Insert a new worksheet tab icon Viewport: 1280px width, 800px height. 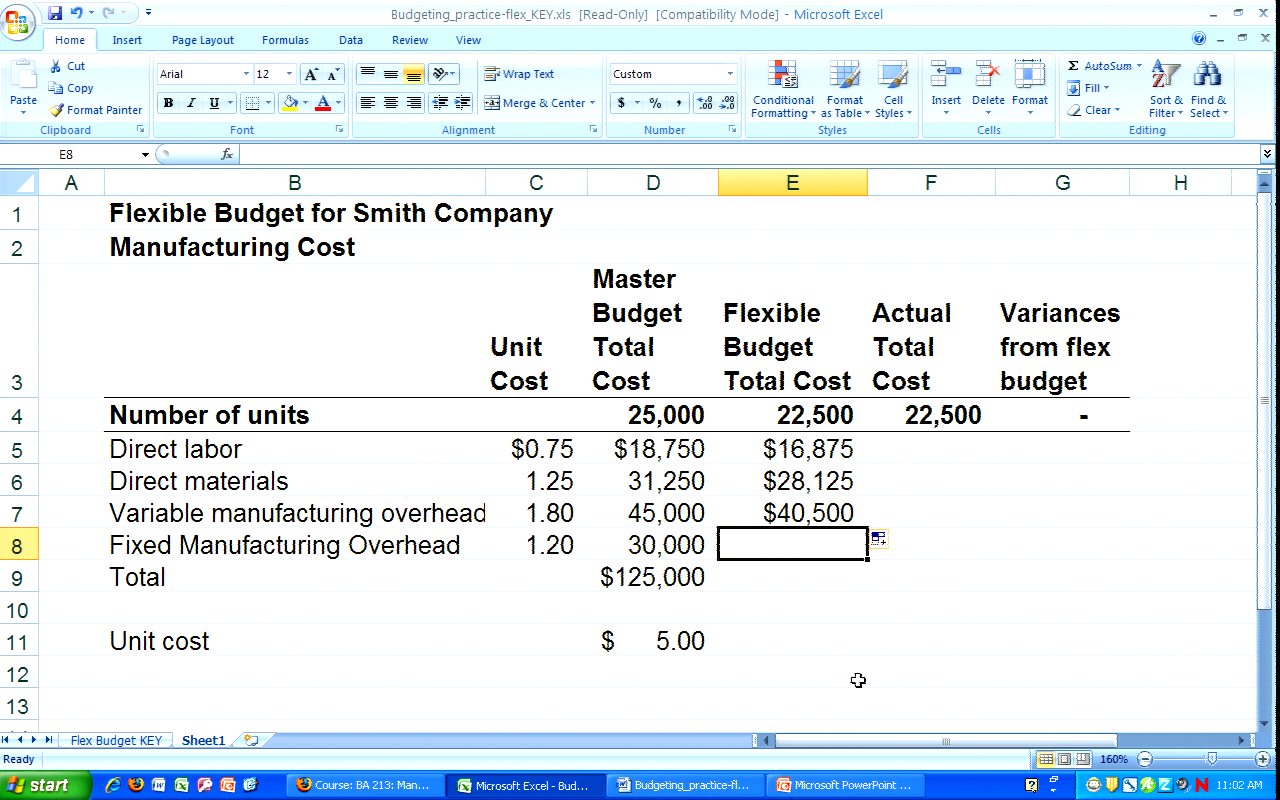coord(251,740)
